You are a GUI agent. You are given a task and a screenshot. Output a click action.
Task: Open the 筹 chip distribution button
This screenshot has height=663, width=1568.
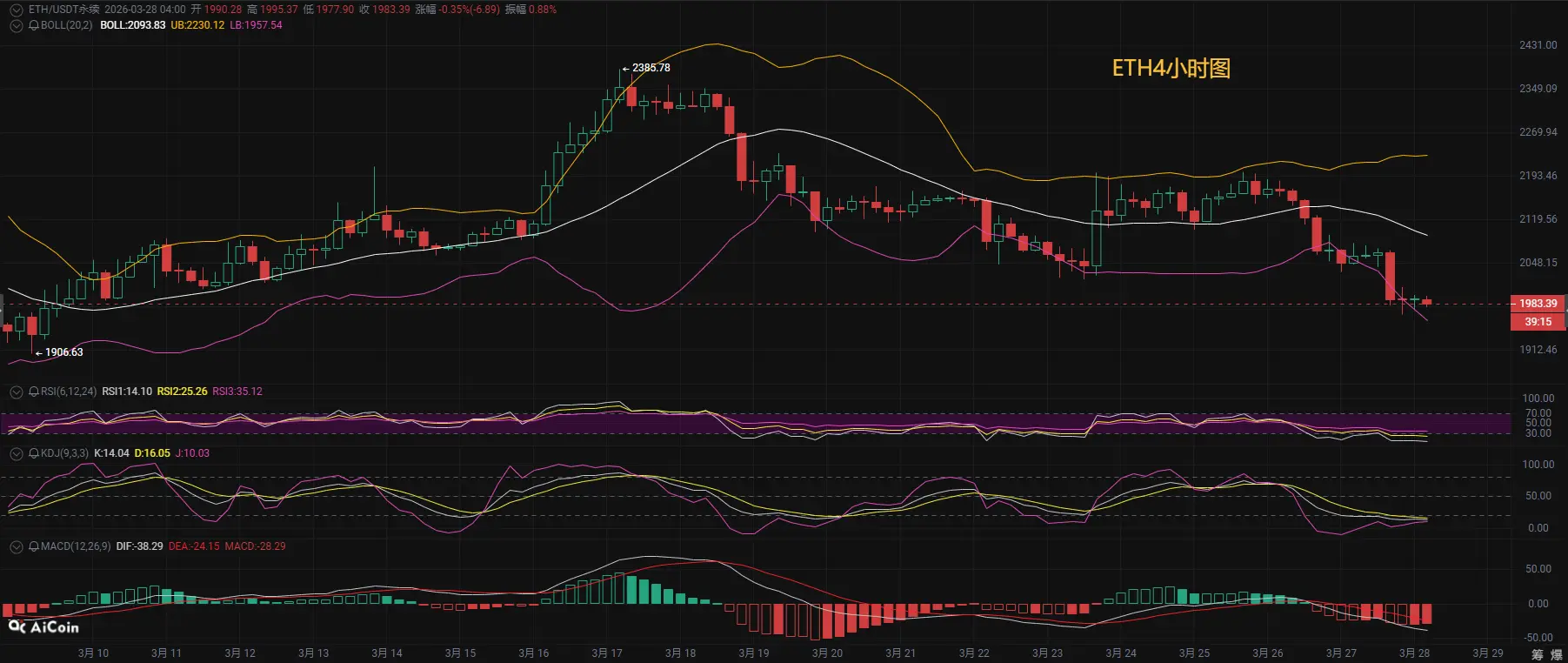click(x=1538, y=654)
